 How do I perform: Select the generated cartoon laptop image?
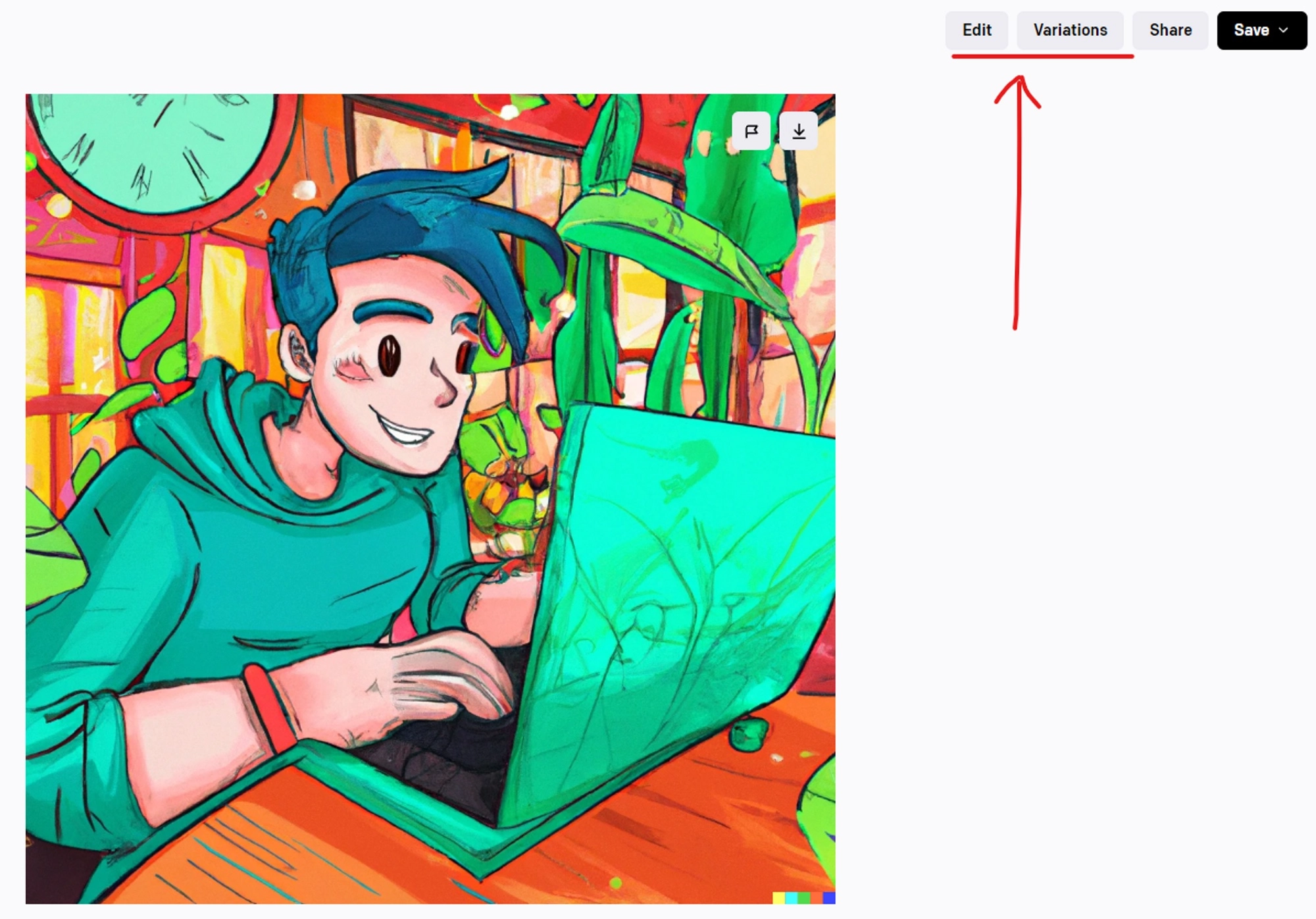tap(430, 498)
